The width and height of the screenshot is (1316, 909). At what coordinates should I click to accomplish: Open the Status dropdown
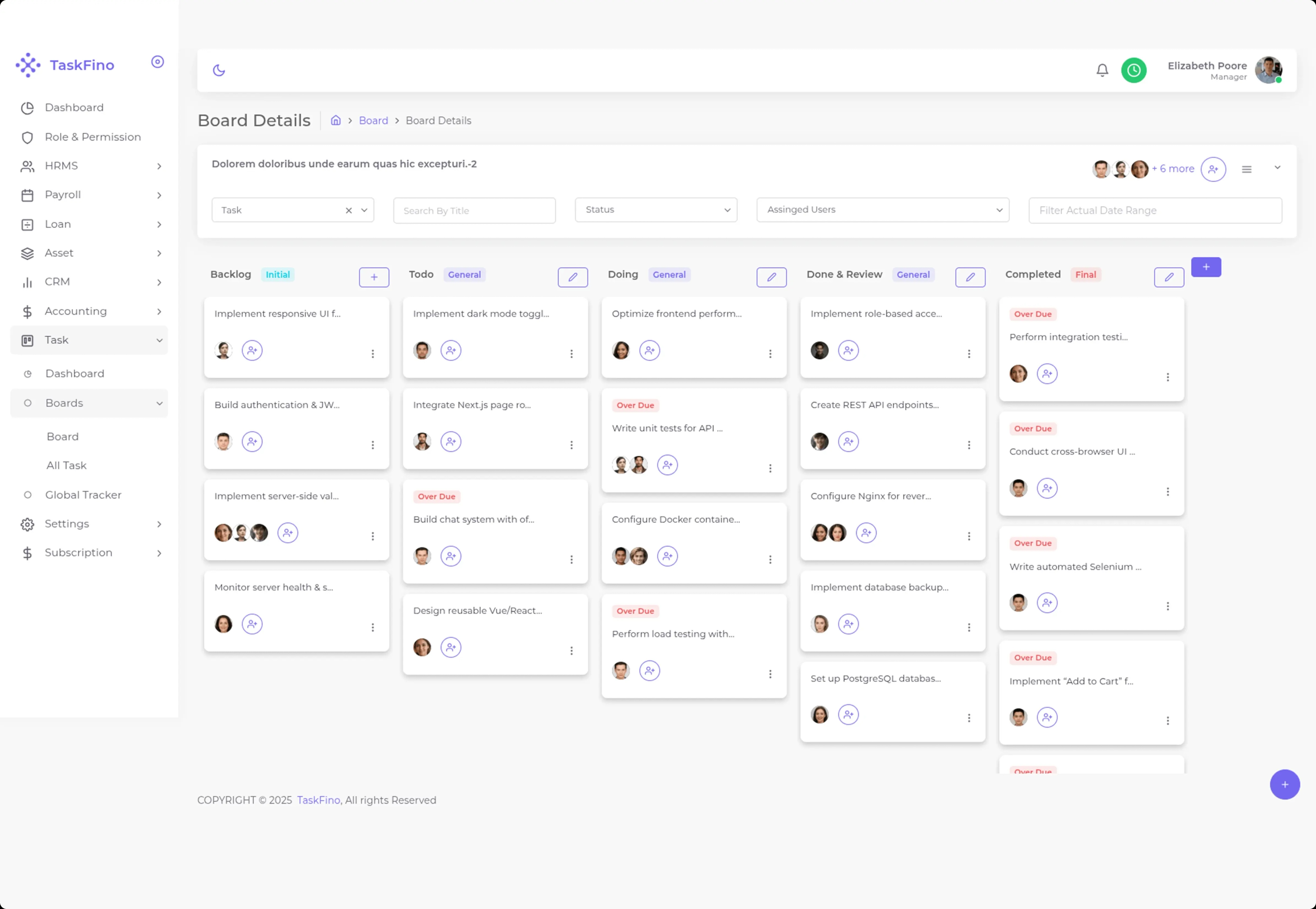click(x=656, y=210)
